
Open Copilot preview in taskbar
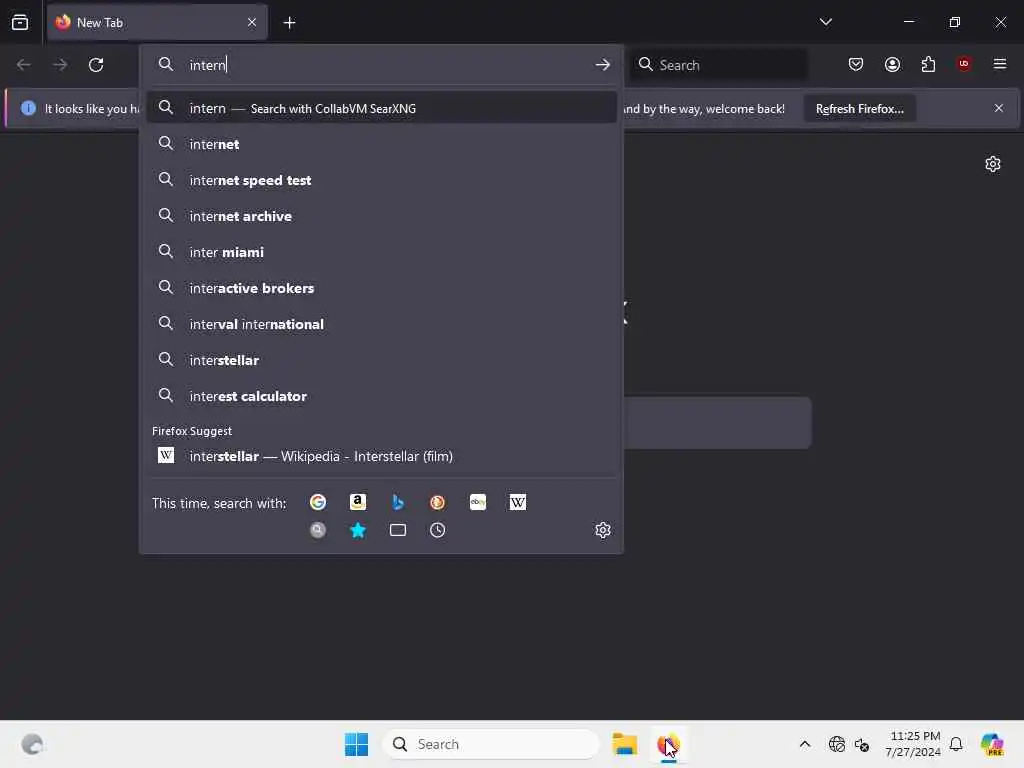[x=991, y=744]
